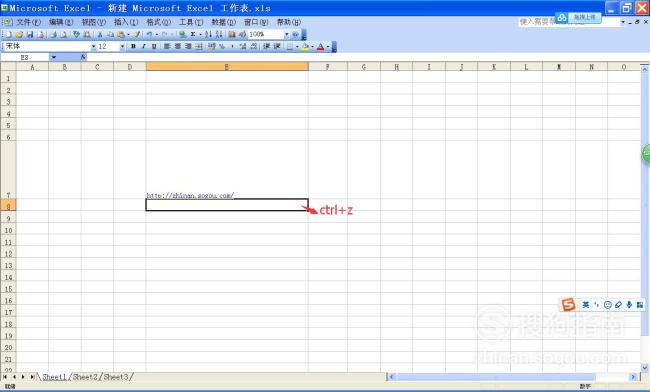Click the Print Preview icon
The width and height of the screenshot is (650, 392).
63,34
